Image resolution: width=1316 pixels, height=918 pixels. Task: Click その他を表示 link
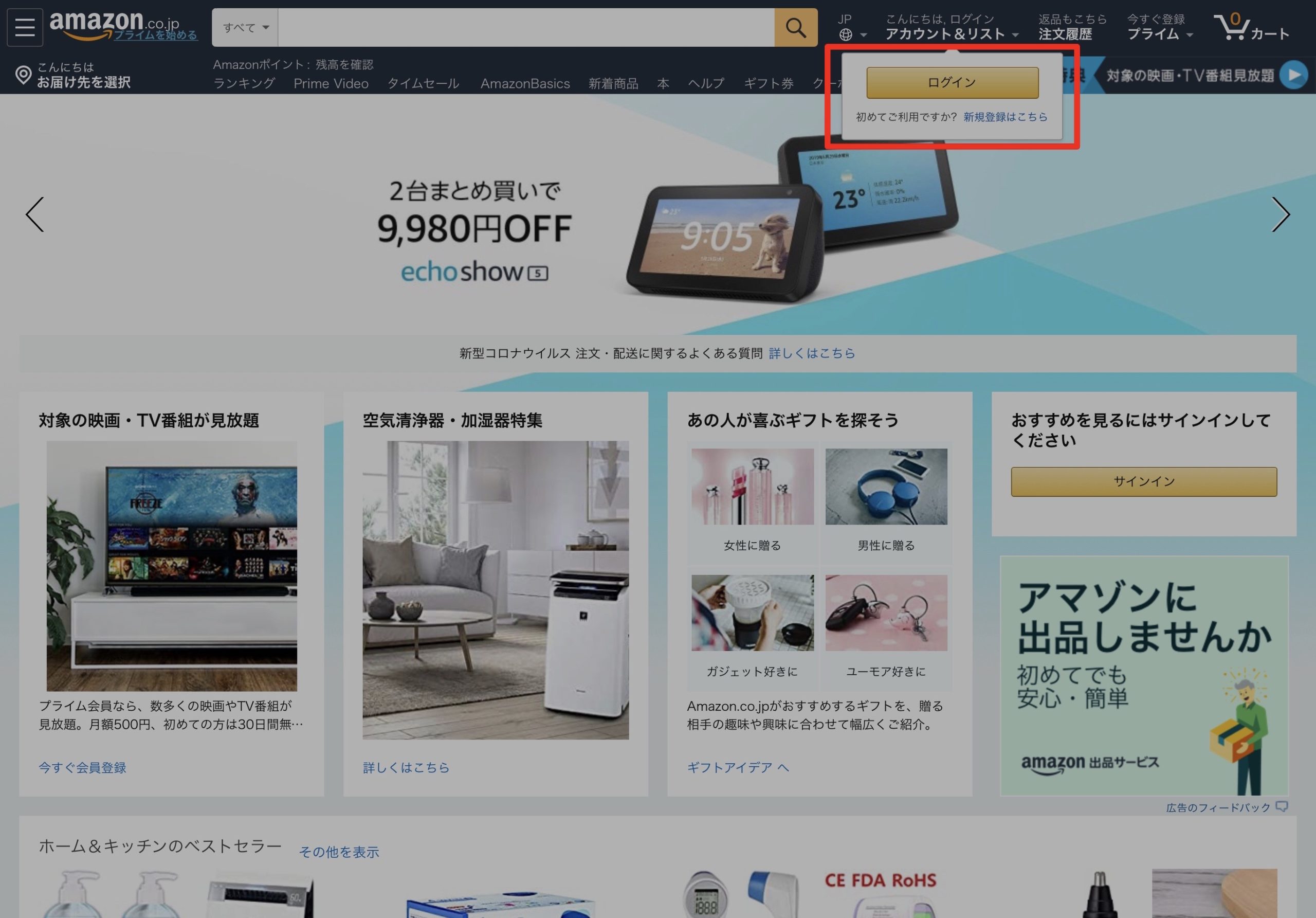[339, 852]
